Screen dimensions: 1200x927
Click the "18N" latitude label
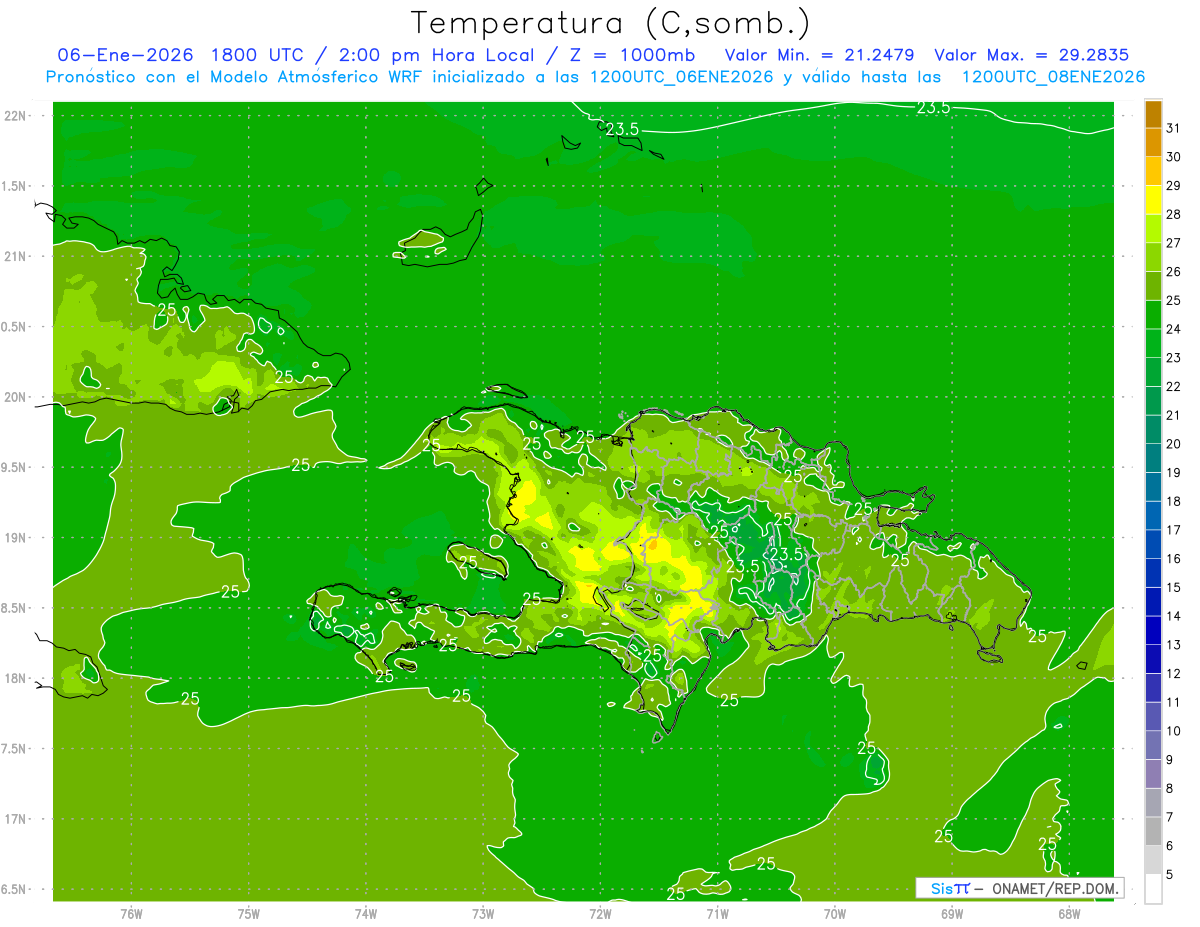point(15,678)
